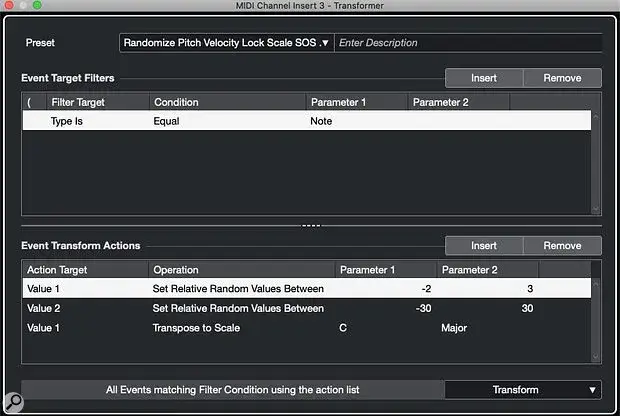Remove the selected event target filter

(562, 78)
